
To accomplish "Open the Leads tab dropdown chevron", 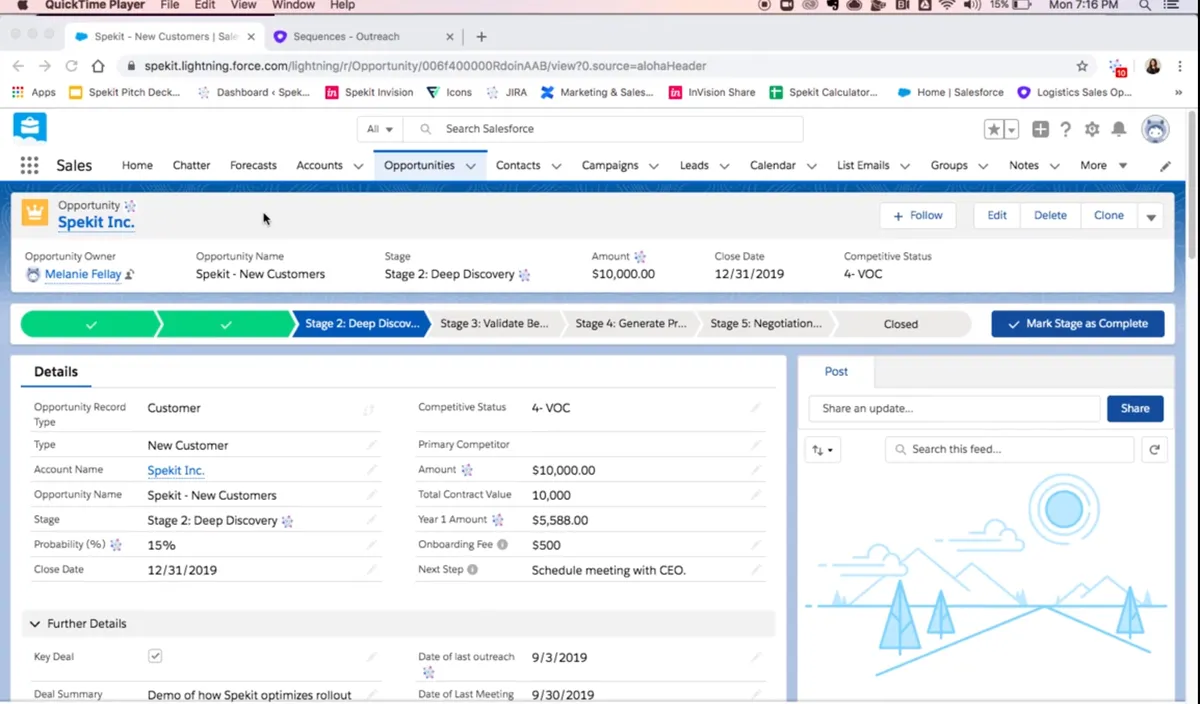I will click(x=725, y=166).
